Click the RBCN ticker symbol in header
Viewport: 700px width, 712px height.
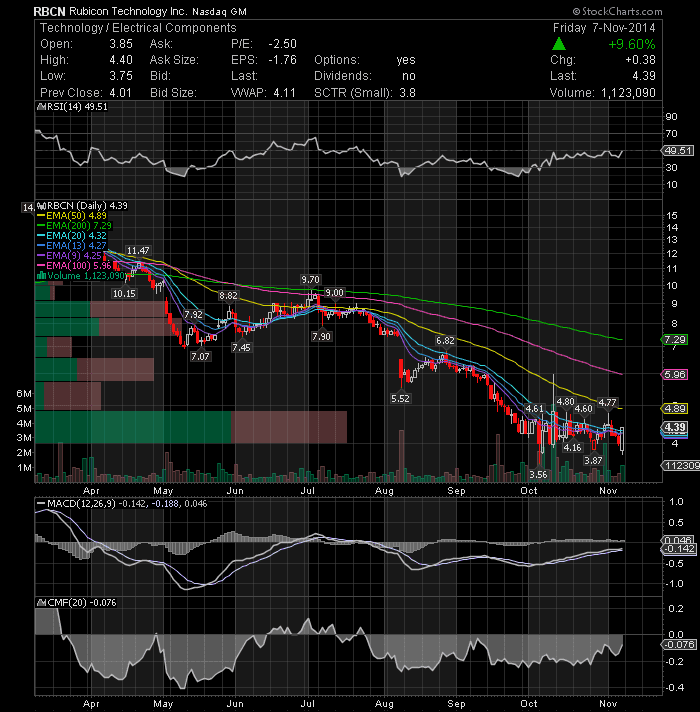tap(49, 12)
